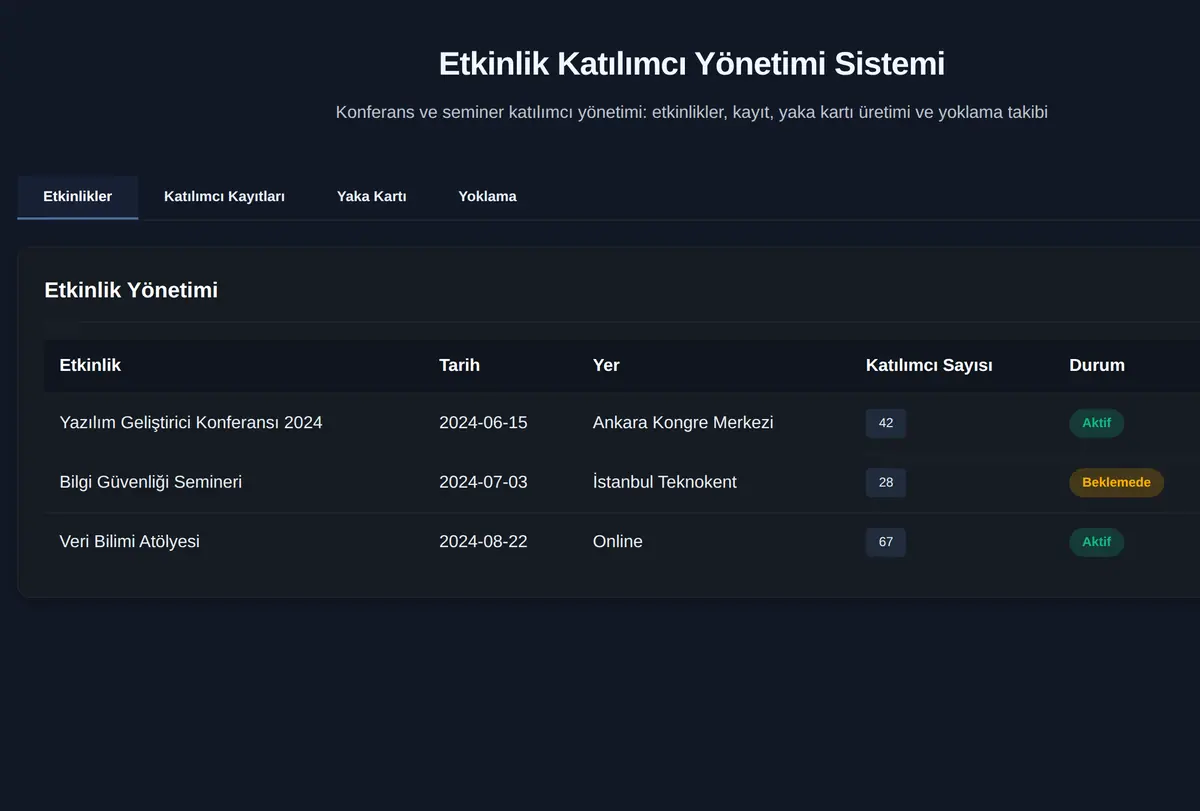Switch to Katılımcı Kayıtları tab

coord(224,197)
